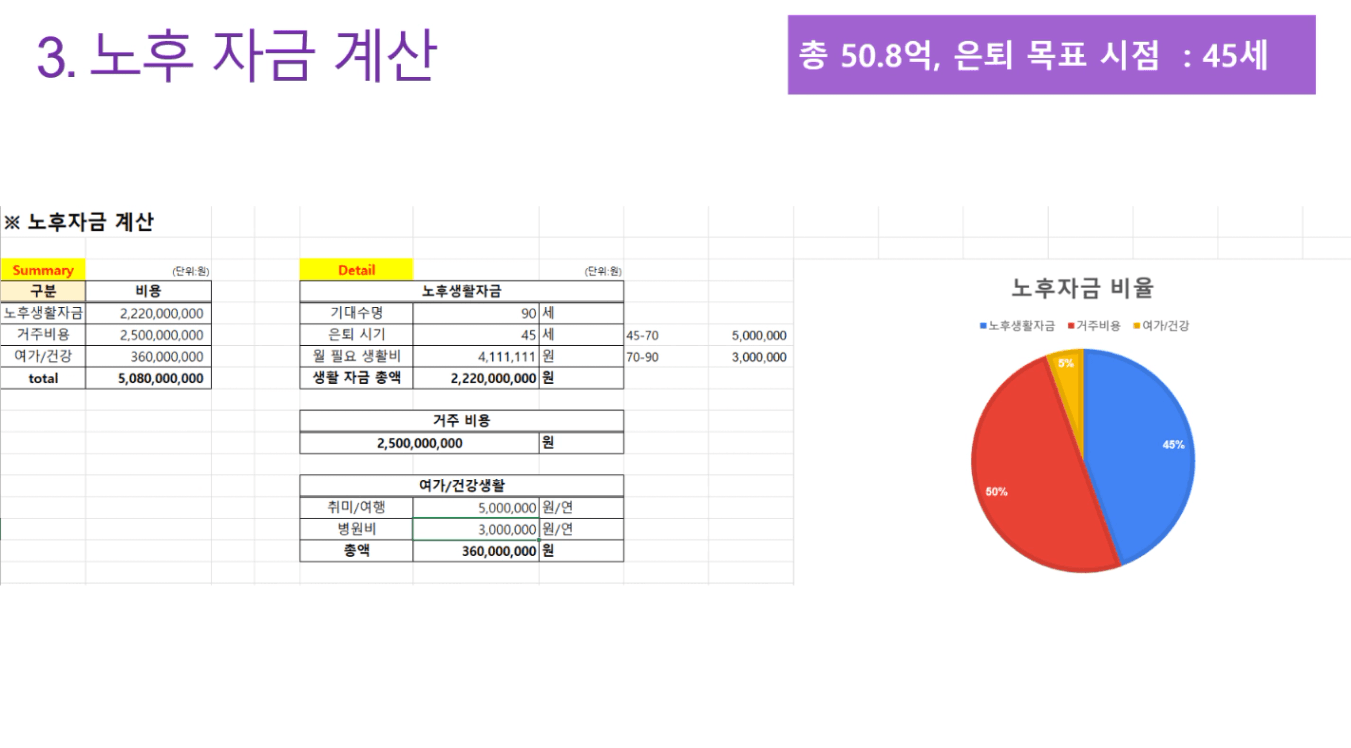
Task: Select the '70-90' age range cell
Action: pyautogui.click(x=666, y=357)
